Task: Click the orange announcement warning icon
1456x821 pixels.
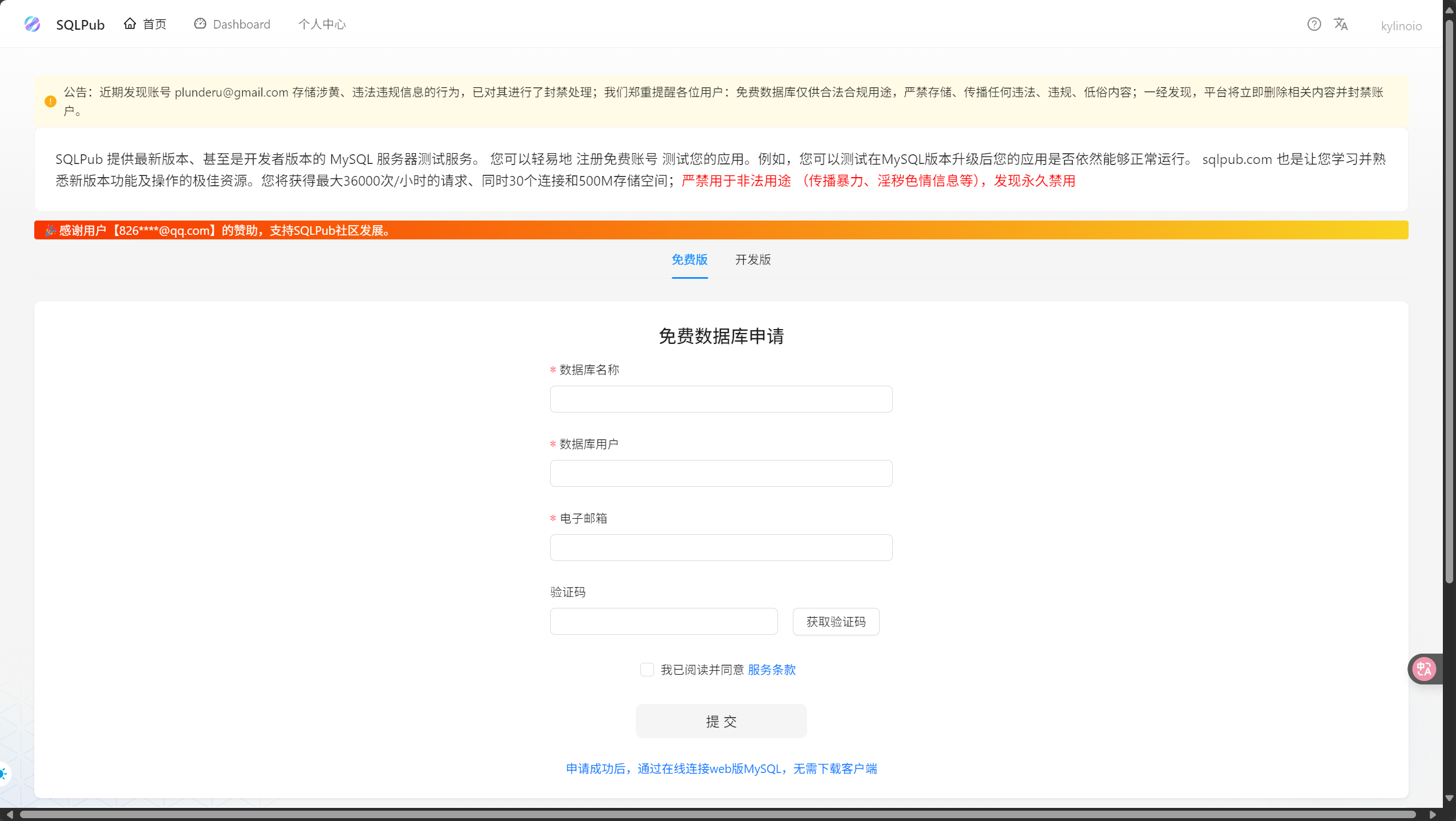Action: 50,101
